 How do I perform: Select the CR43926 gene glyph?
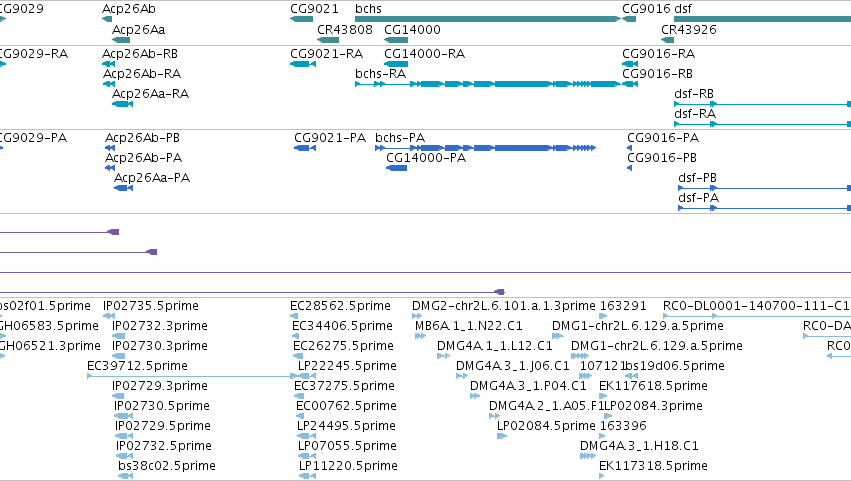coord(668,40)
